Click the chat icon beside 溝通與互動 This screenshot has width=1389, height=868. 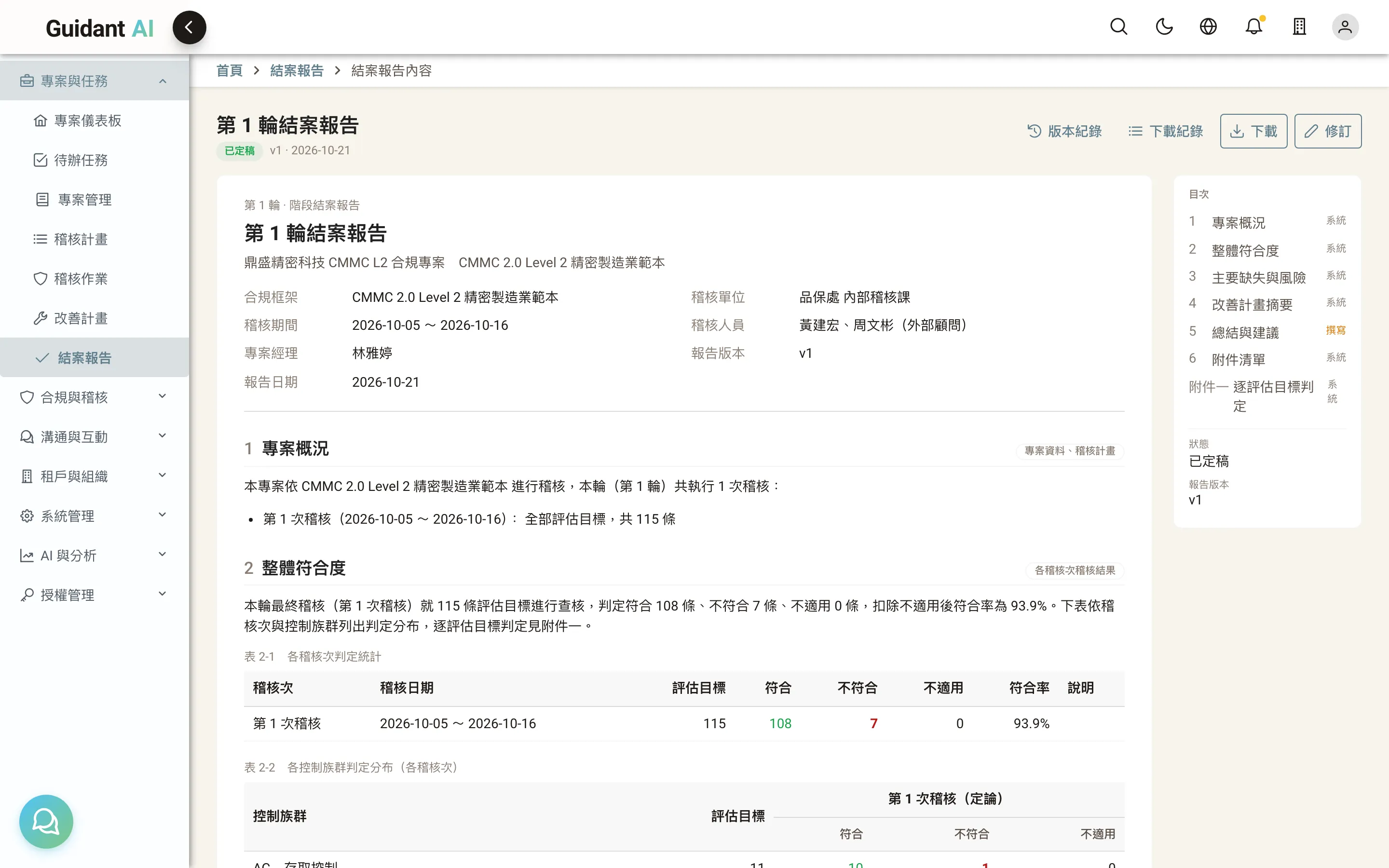[27, 437]
